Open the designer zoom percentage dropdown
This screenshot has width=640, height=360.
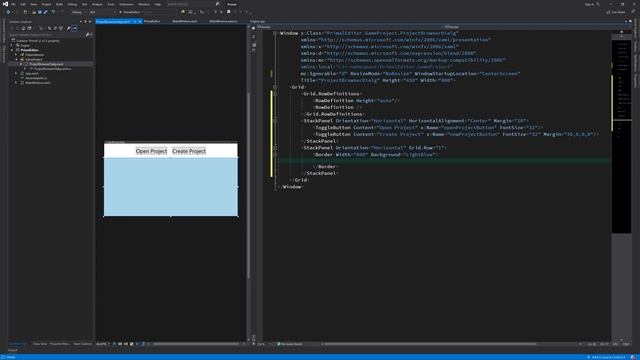coord(103,344)
